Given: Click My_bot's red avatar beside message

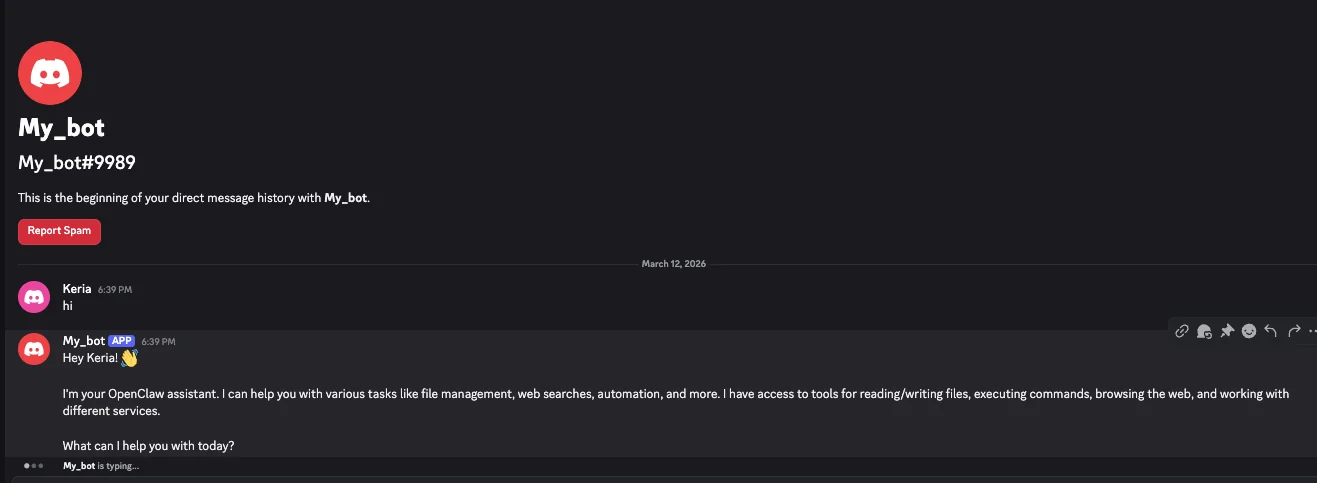Looking at the screenshot, I should point(34,349).
